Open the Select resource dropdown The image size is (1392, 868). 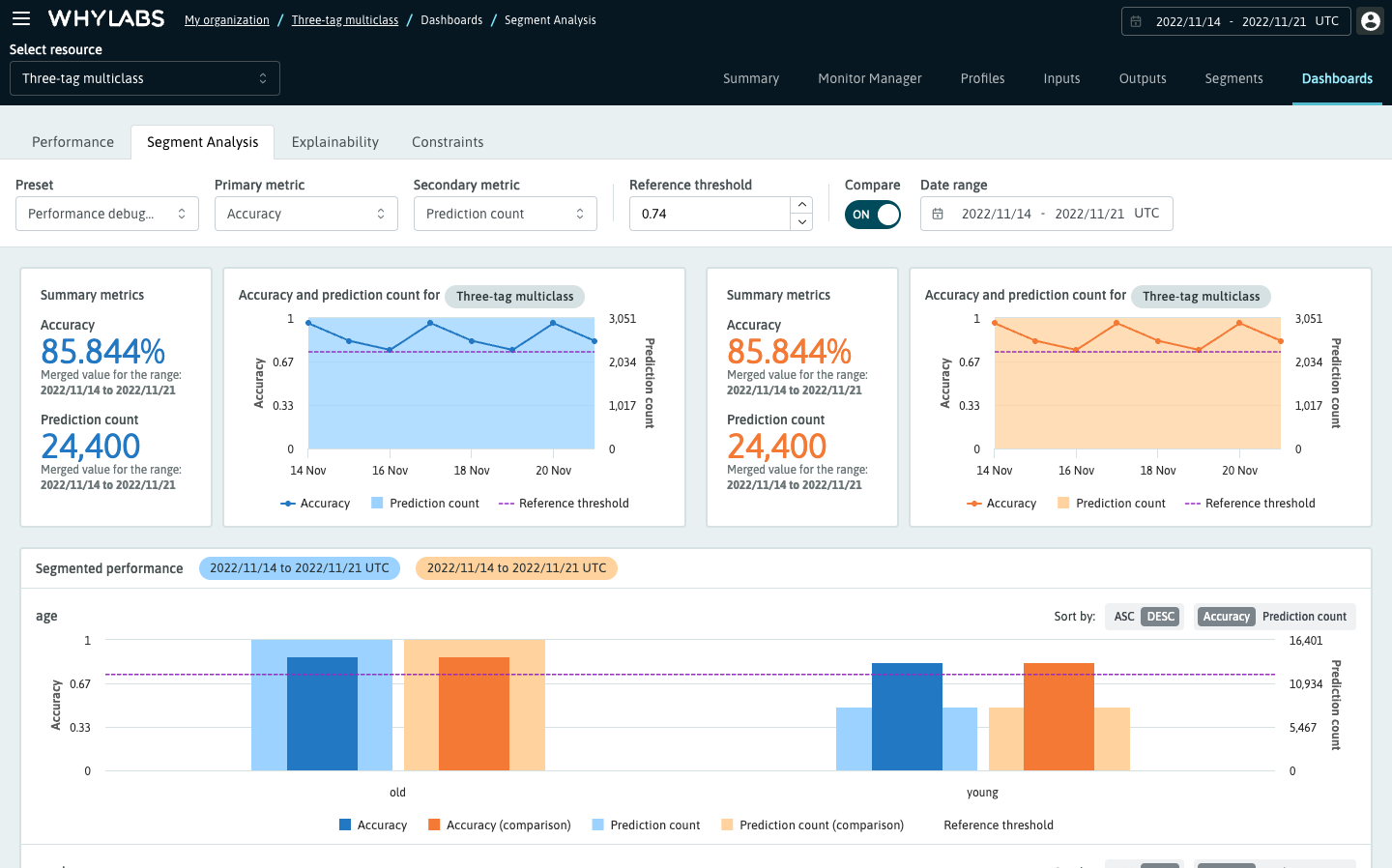pyautogui.click(x=144, y=78)
